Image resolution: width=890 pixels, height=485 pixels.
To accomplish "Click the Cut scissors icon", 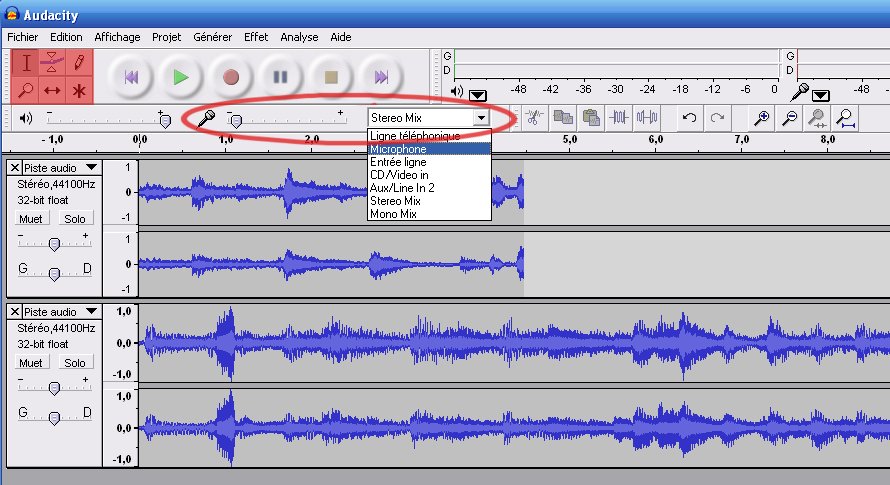I will 534,118.
